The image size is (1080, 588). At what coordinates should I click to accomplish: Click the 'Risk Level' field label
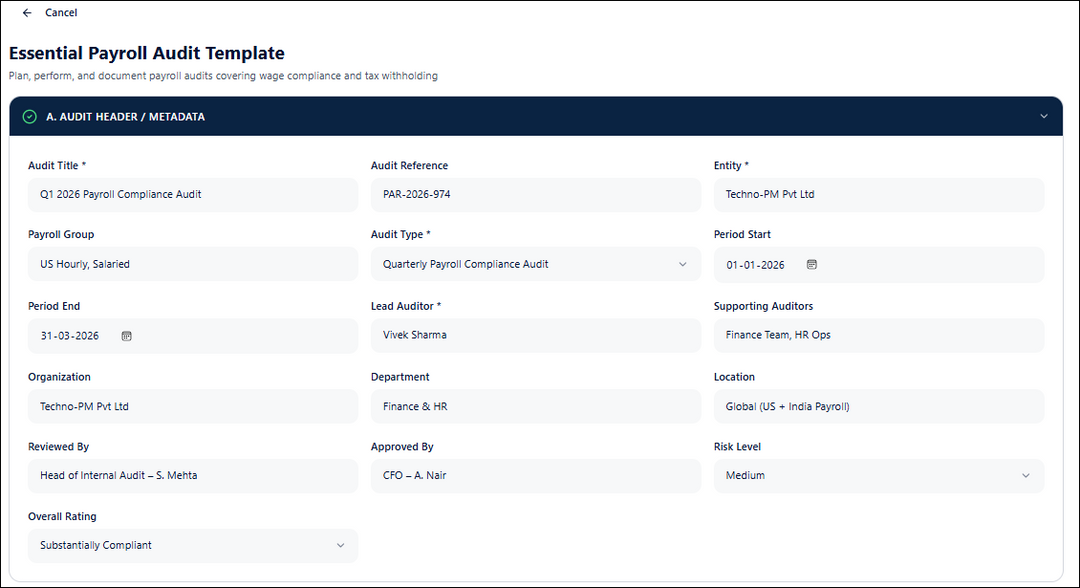tap(737, 447)
